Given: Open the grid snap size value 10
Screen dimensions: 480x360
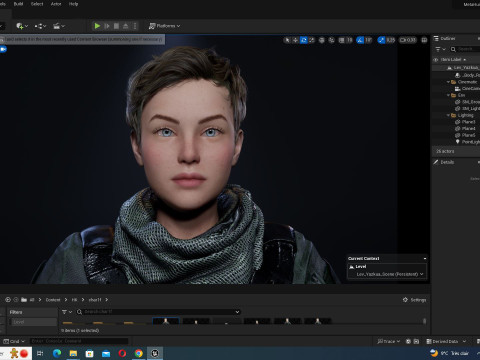Looking at the screenshot, I should pos(349,40).
